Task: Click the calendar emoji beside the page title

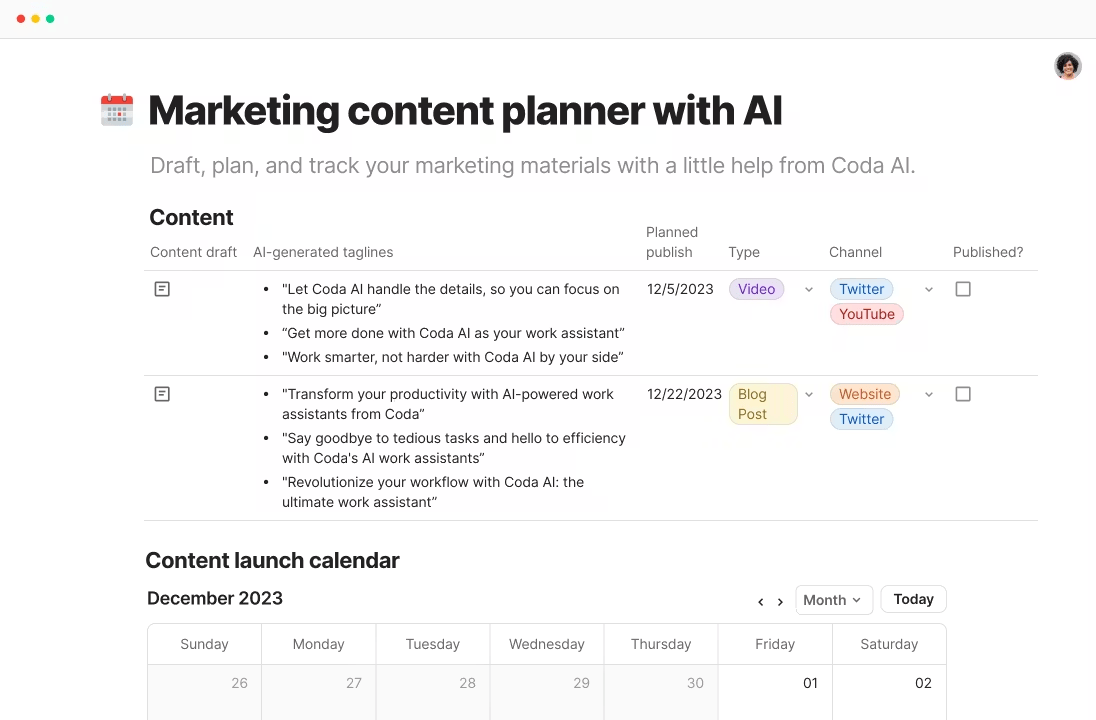Action: [117, 110]
